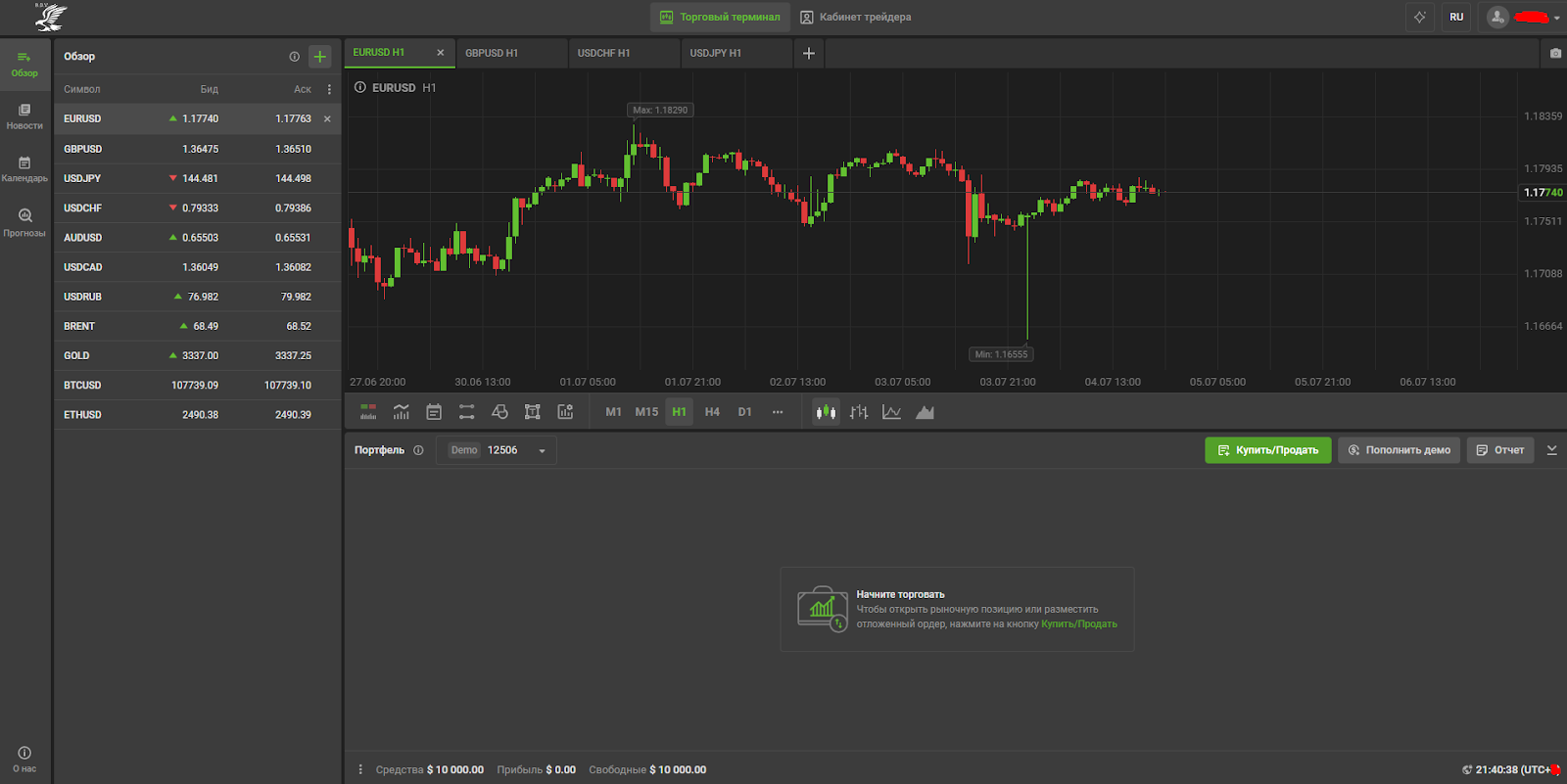Screen dimensions: 1567x784
Task: Open the RU language selector
Action: 1456,18
